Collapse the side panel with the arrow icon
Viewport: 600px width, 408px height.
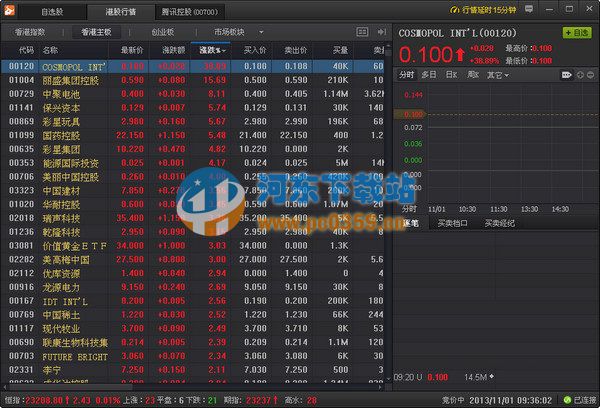pos(382,32)
